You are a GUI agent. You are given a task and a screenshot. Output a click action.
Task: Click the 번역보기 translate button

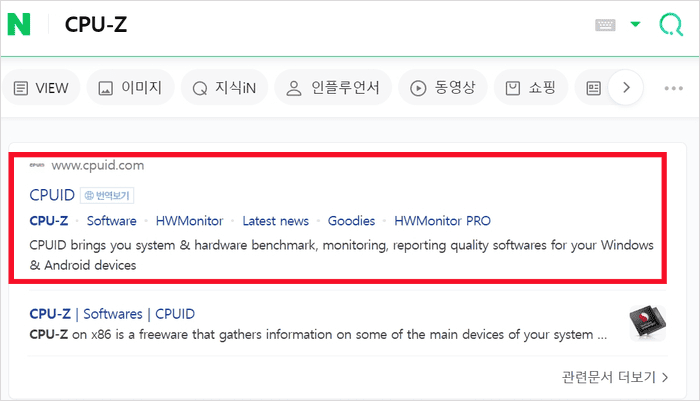tap(107, 195)
